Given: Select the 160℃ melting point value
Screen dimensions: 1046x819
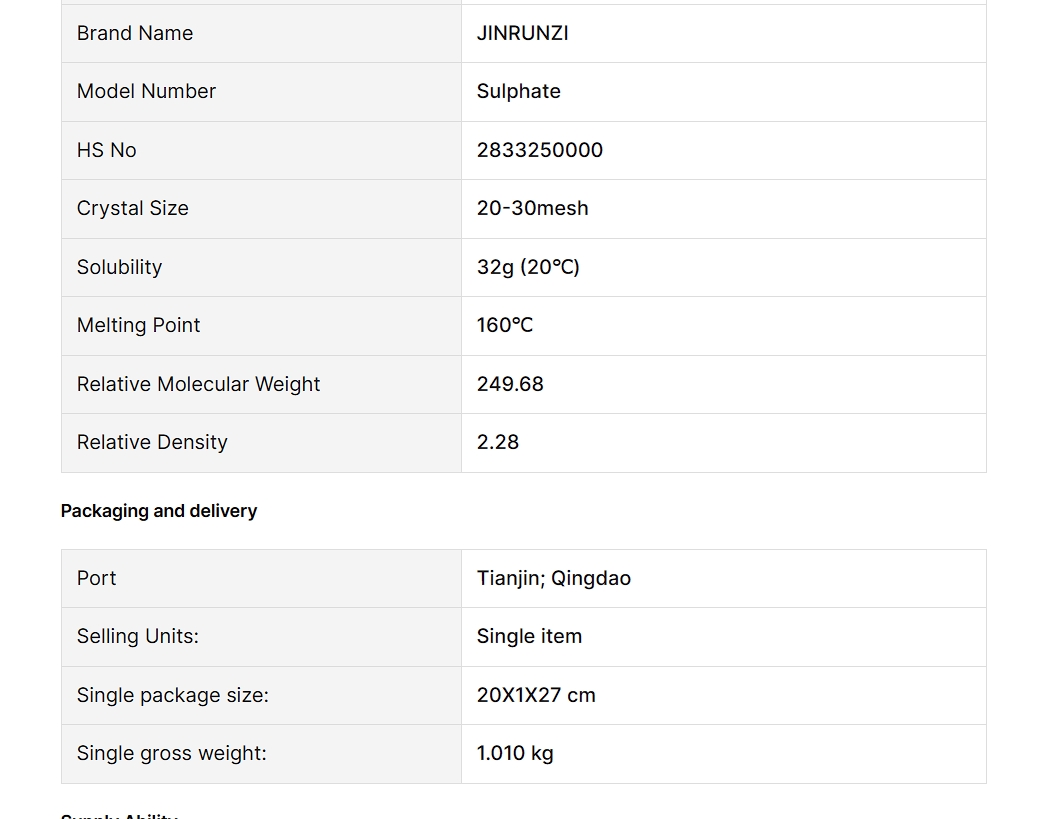Looking at the screenshot, I should [505, 325].
